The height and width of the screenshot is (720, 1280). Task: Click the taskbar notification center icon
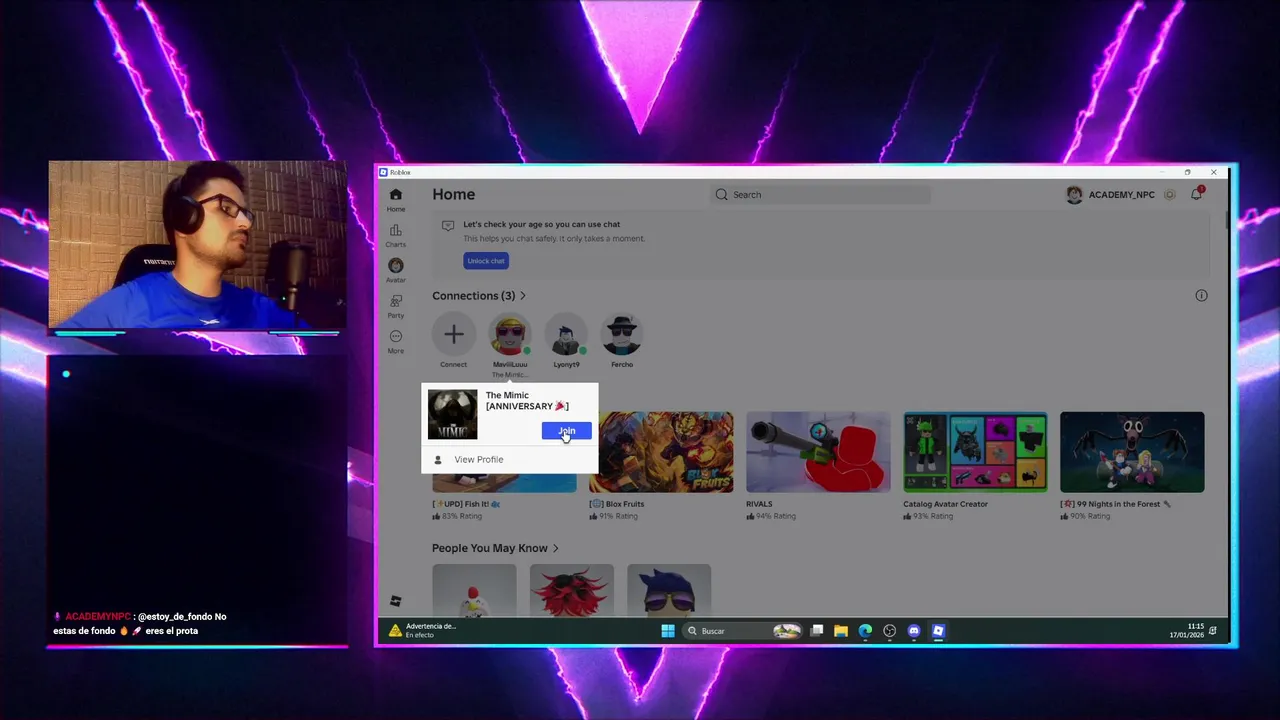click(1213, 631)
